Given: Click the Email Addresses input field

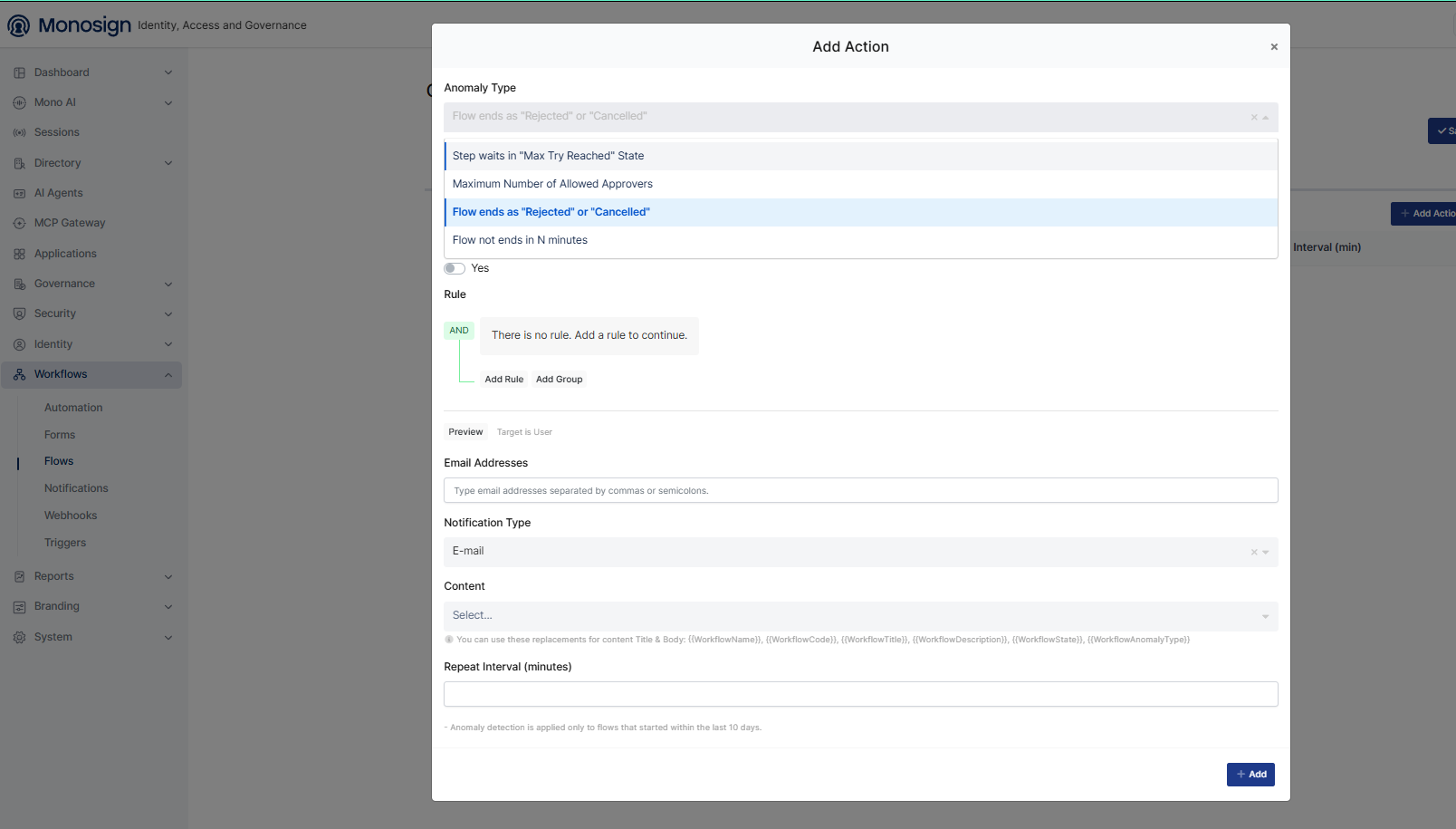Looking at the screenshot, I should click(861, 490).
